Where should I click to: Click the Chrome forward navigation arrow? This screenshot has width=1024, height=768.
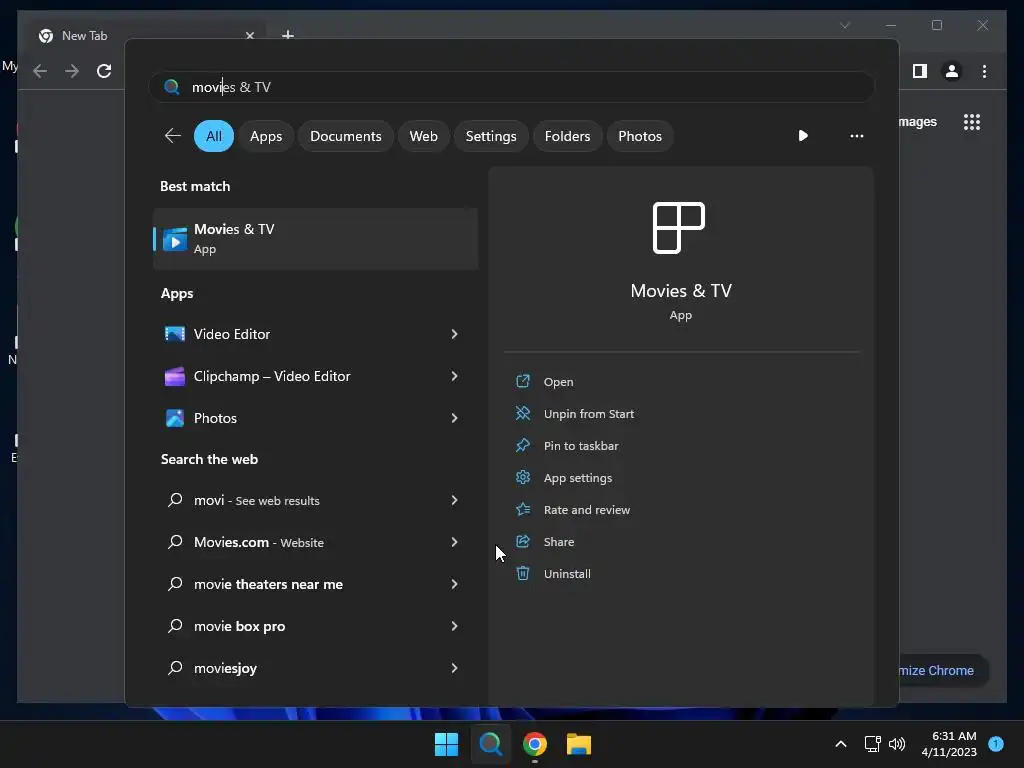(72, 71)
